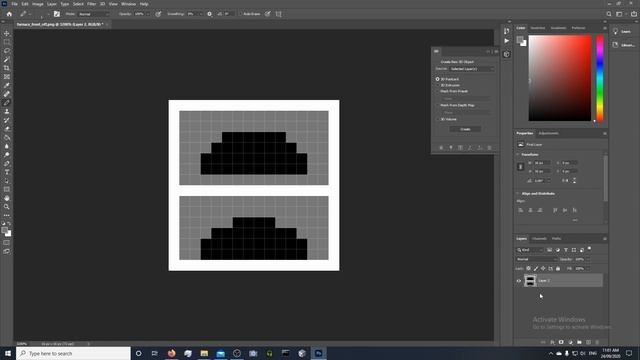Switch to the Adjustments tab
Viewport: 640px width, 360px height.
click(x=549, y=133)
